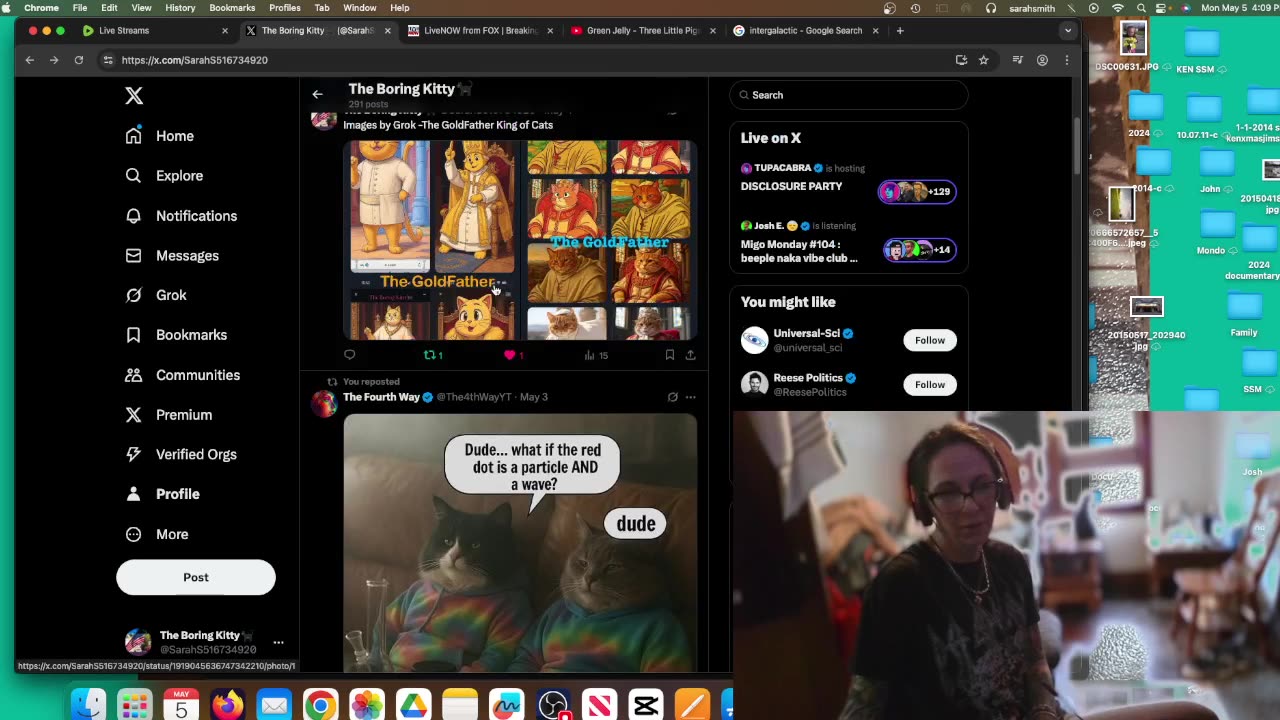Open Communities in the X sidebar

click(x=184, y=375)
